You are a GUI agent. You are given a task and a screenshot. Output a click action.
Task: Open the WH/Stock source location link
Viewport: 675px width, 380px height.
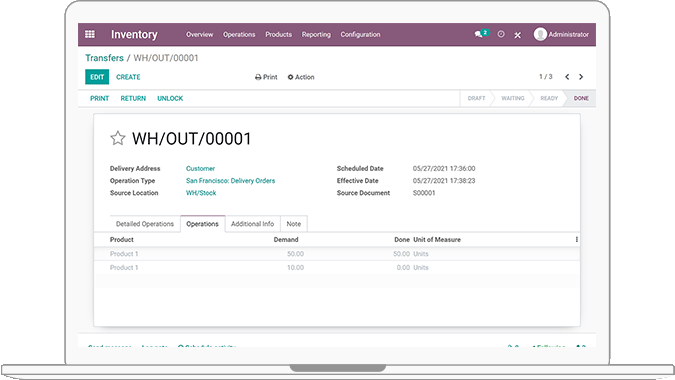[201, 193]
